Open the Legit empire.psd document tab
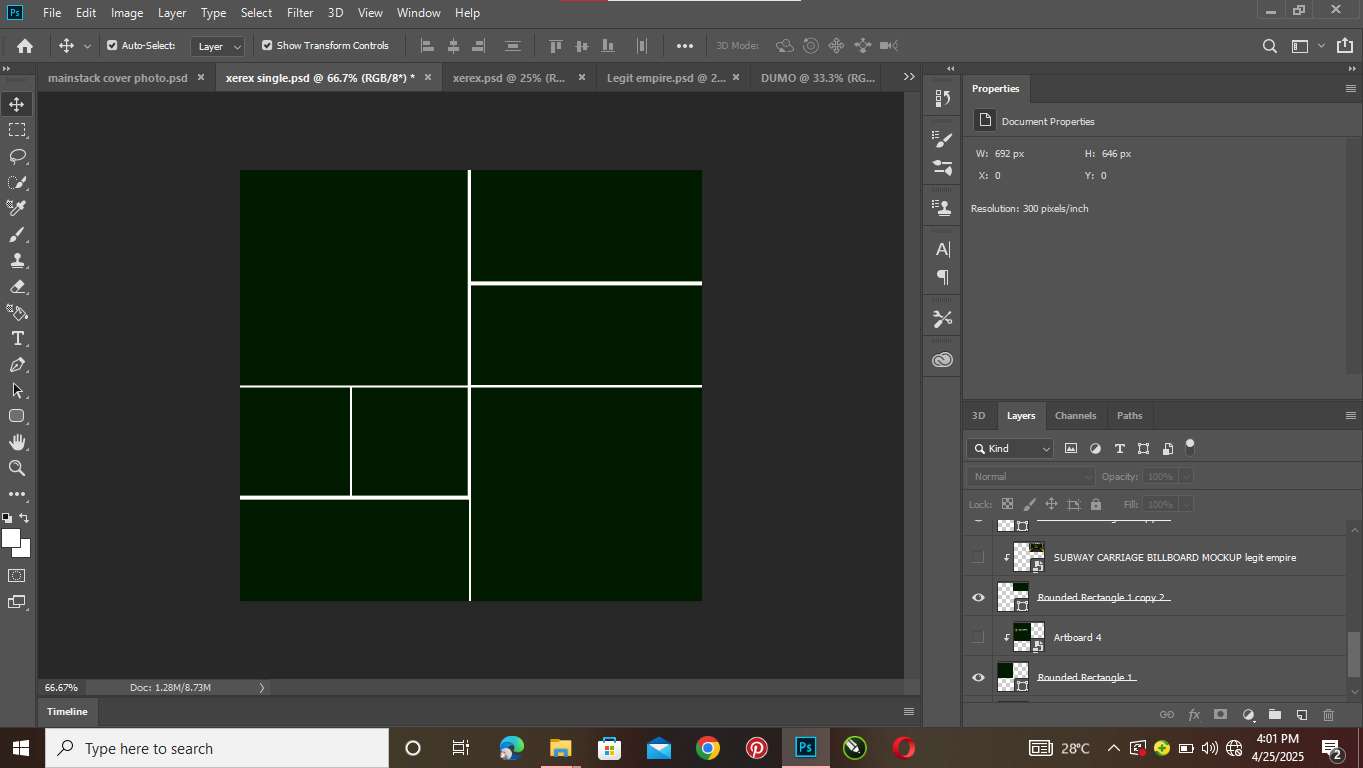The height and width of the screenshot is (768, 1363). [666, 77]
